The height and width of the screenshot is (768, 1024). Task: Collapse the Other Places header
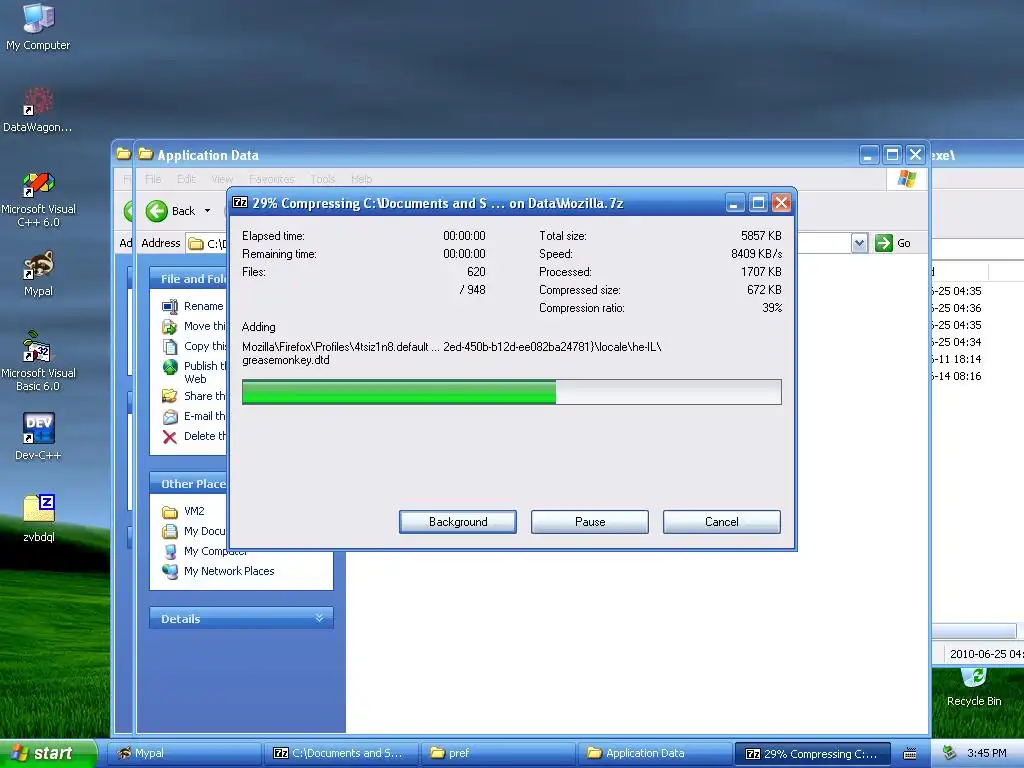[189, 484]
